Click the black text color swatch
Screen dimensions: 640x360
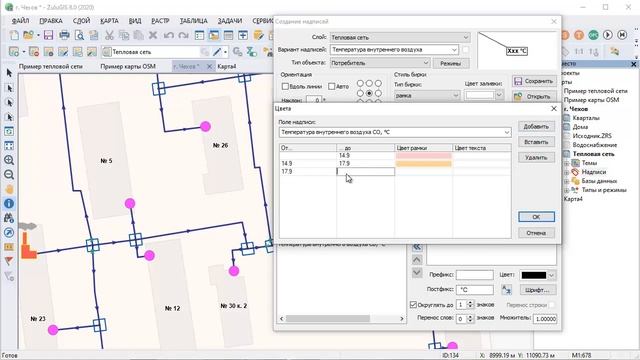(533, 275)
